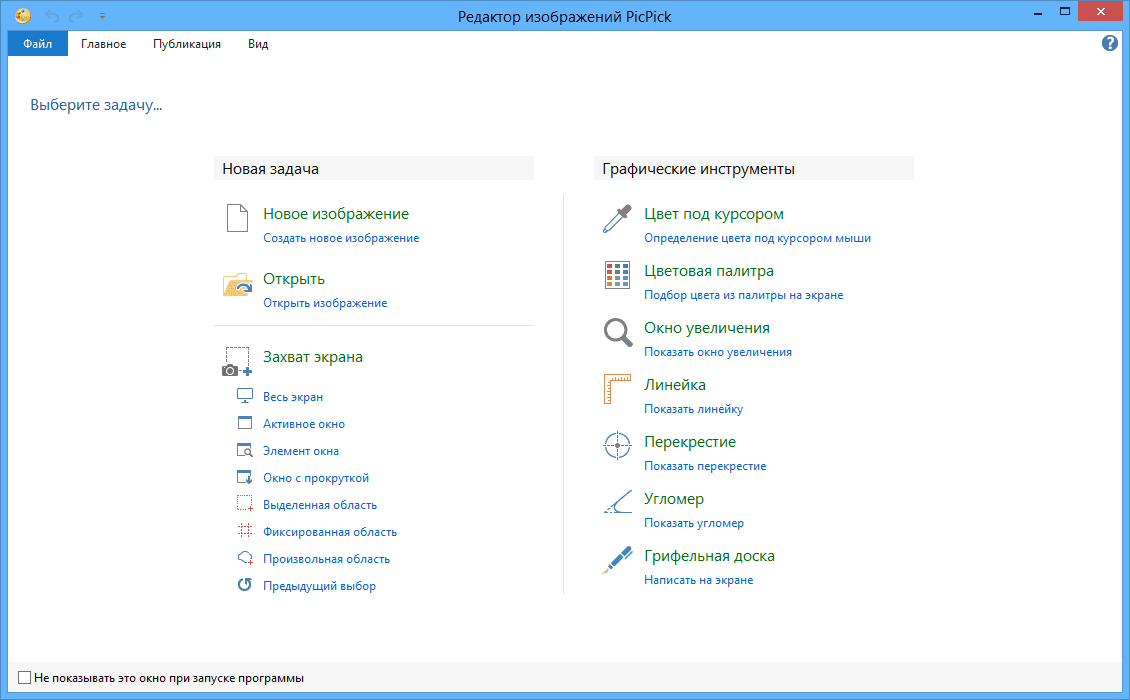The height and width of the screenshot is (700, 1130).
Task: Select 'Произвольная область' capture link
Action: 326,559
